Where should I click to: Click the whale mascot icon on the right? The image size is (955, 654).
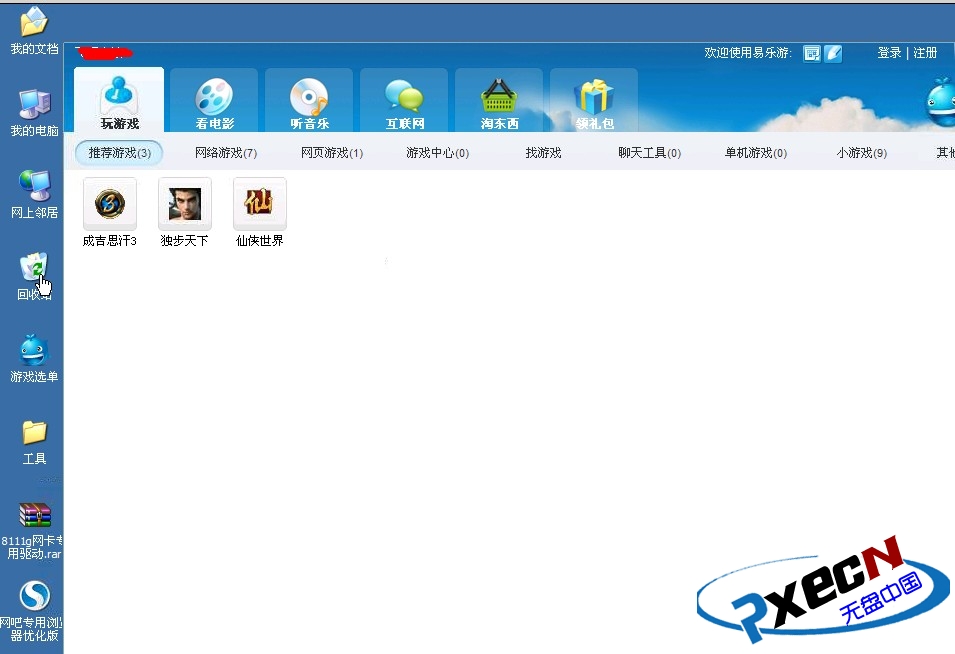938,104
